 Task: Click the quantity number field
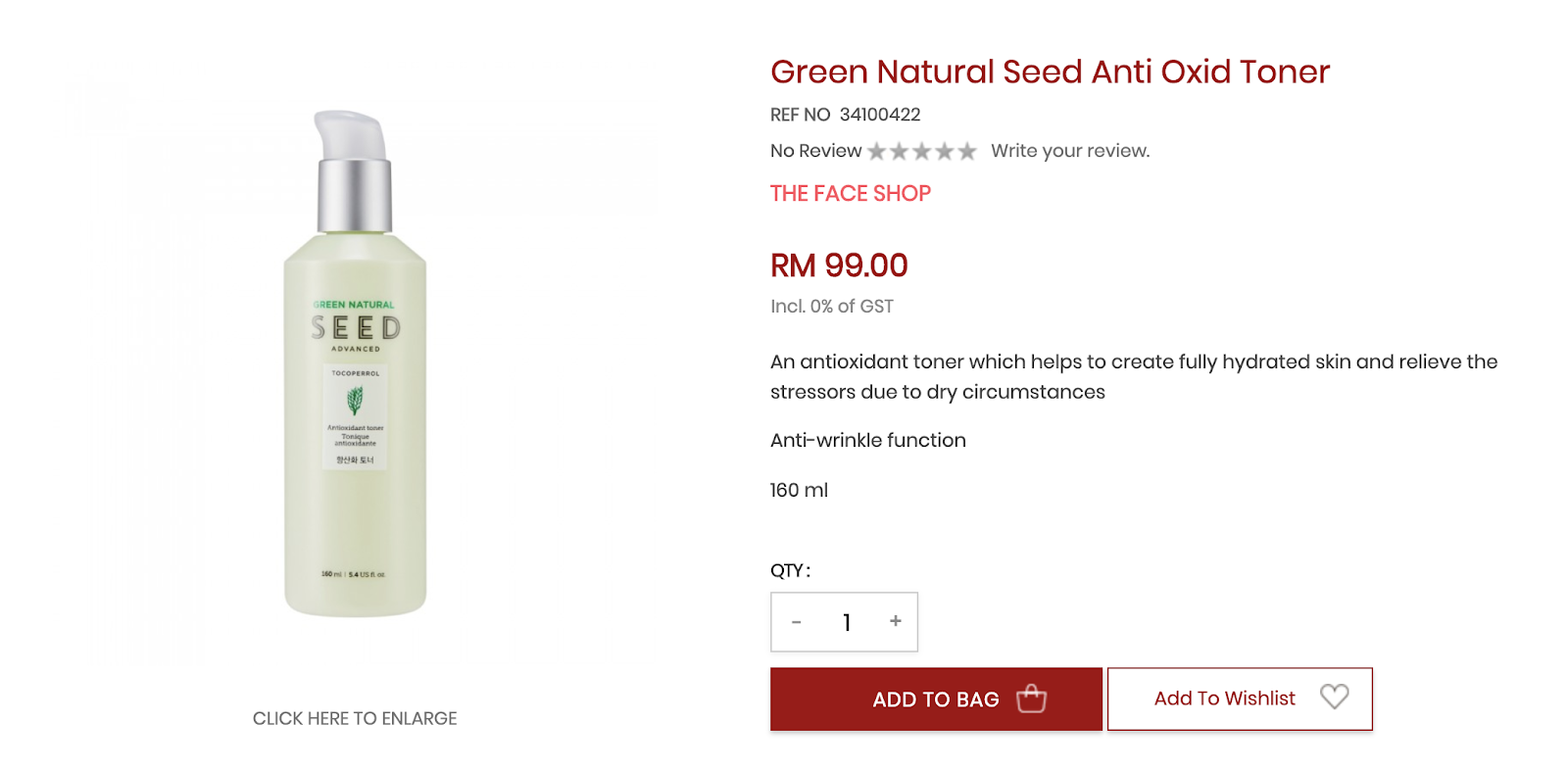[847, 622]
